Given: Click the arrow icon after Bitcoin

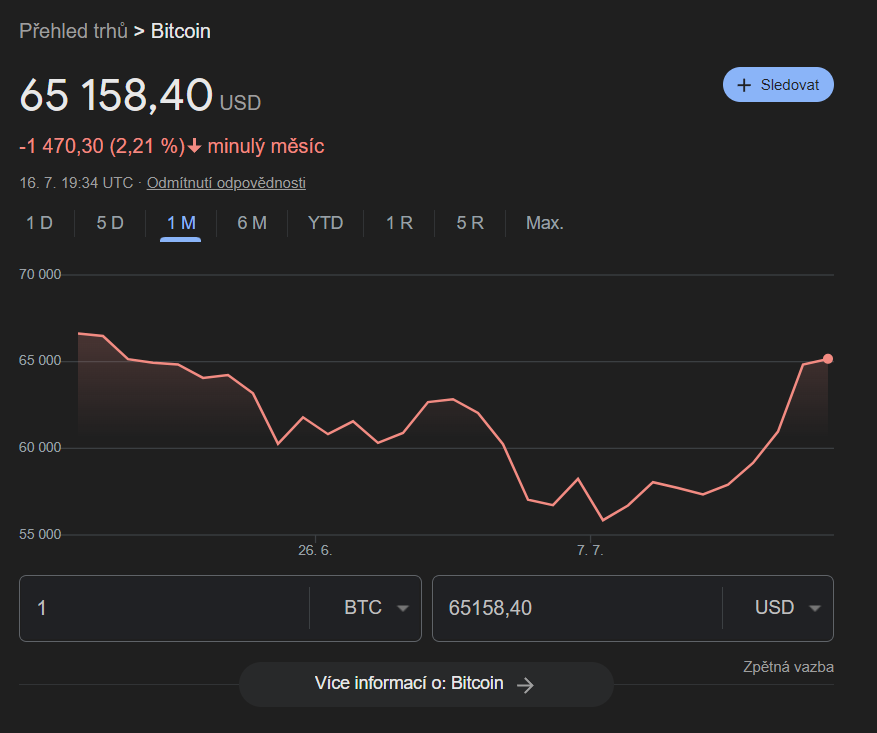Looking at the screenshot, I should [525, 685].
